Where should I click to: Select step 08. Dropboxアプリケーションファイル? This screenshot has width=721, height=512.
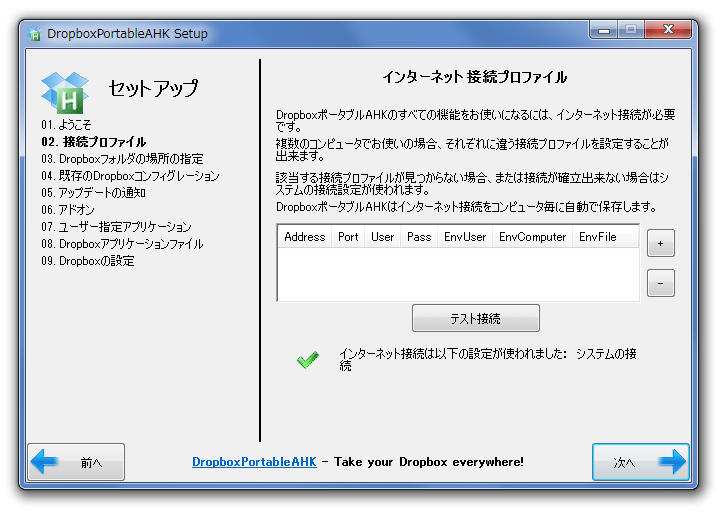[x=122, y=244]
